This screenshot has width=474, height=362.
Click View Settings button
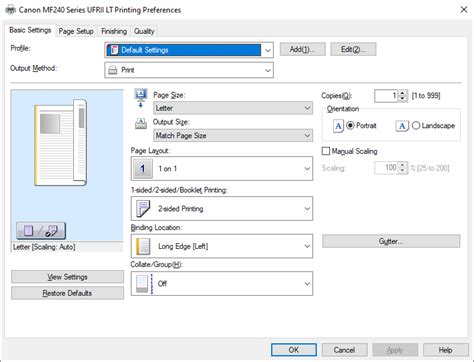(x=67, y=277)
